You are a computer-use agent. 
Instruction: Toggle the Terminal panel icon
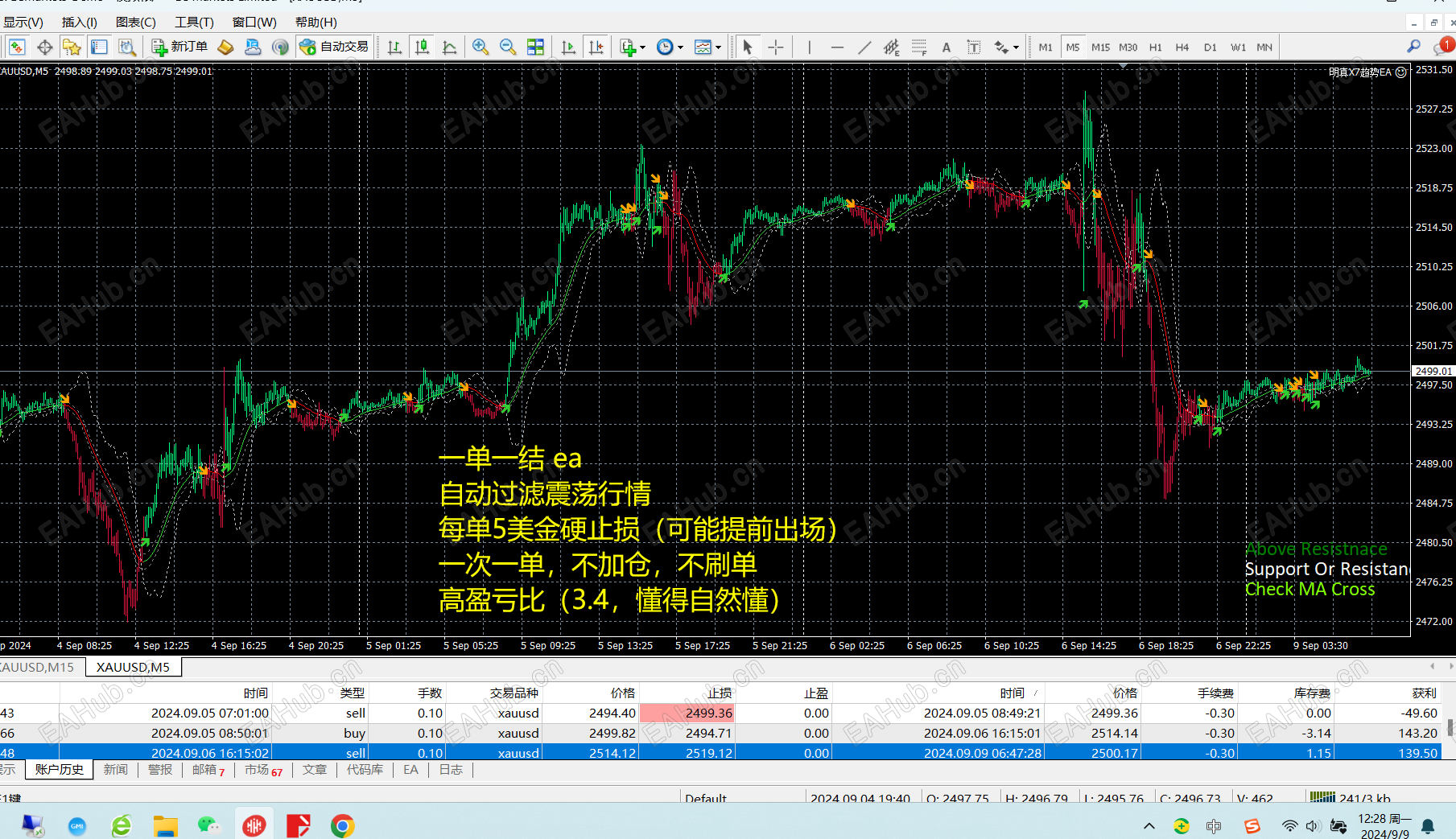(99, 47)
